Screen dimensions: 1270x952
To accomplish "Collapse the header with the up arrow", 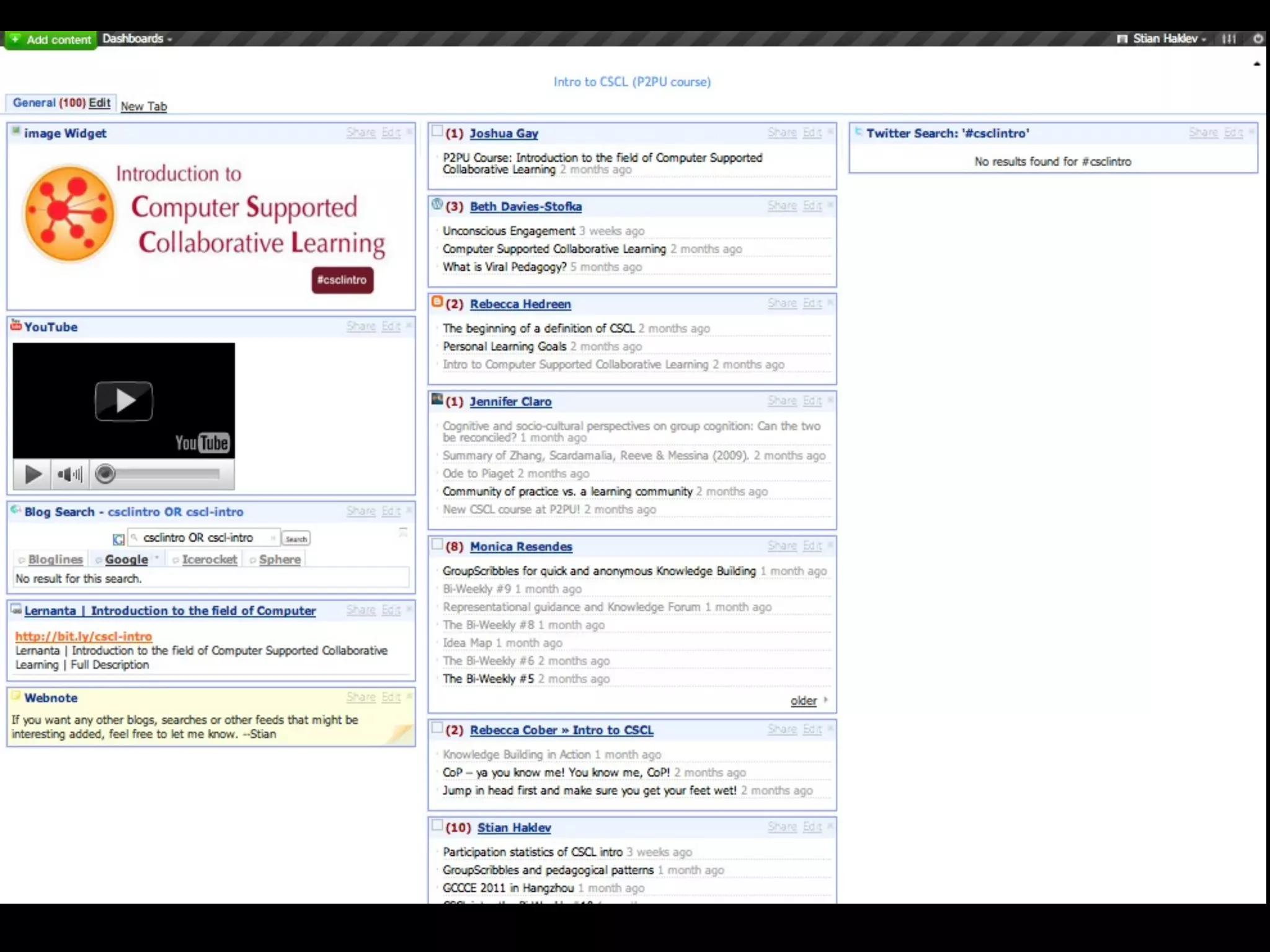I will tap(1257, 63).
